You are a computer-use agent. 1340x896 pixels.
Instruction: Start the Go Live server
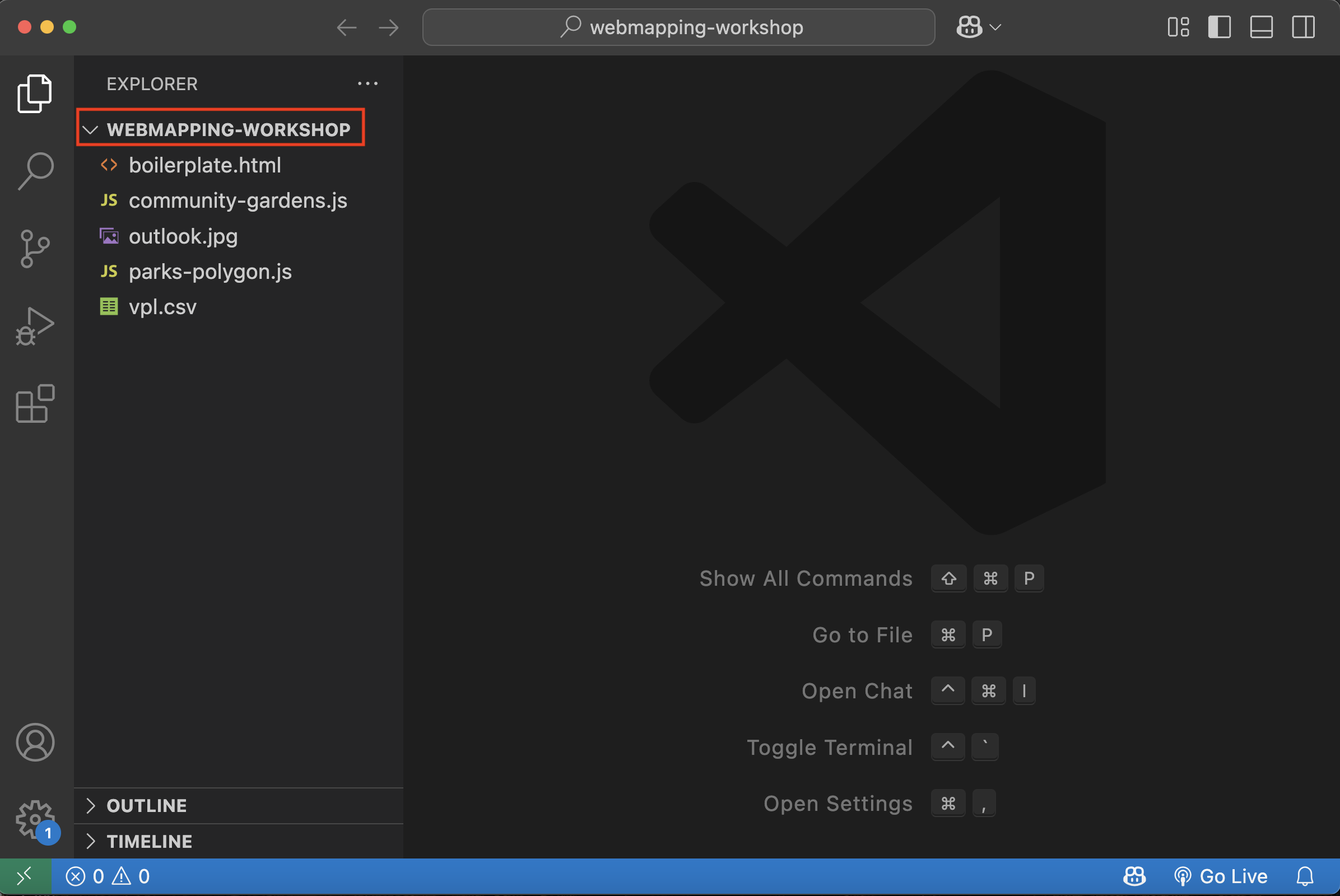click(1221, 876)
